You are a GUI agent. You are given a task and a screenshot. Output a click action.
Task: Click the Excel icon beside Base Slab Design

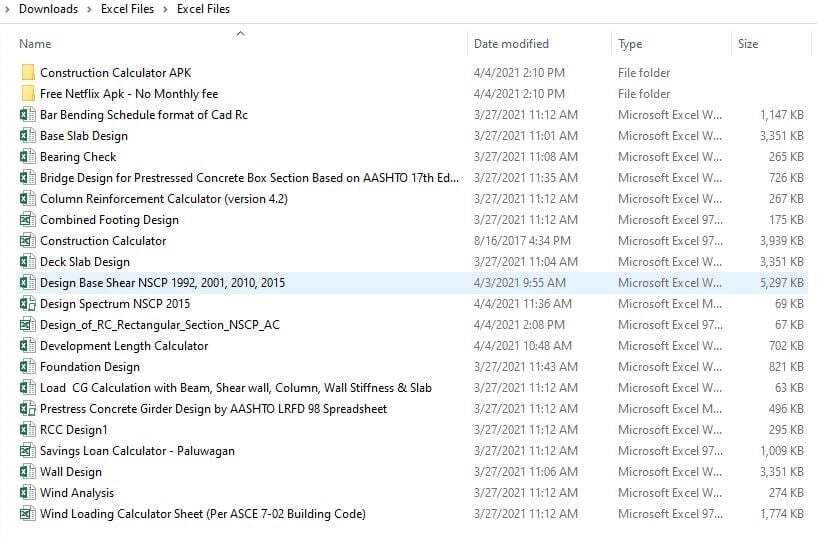tap(27, 136)
